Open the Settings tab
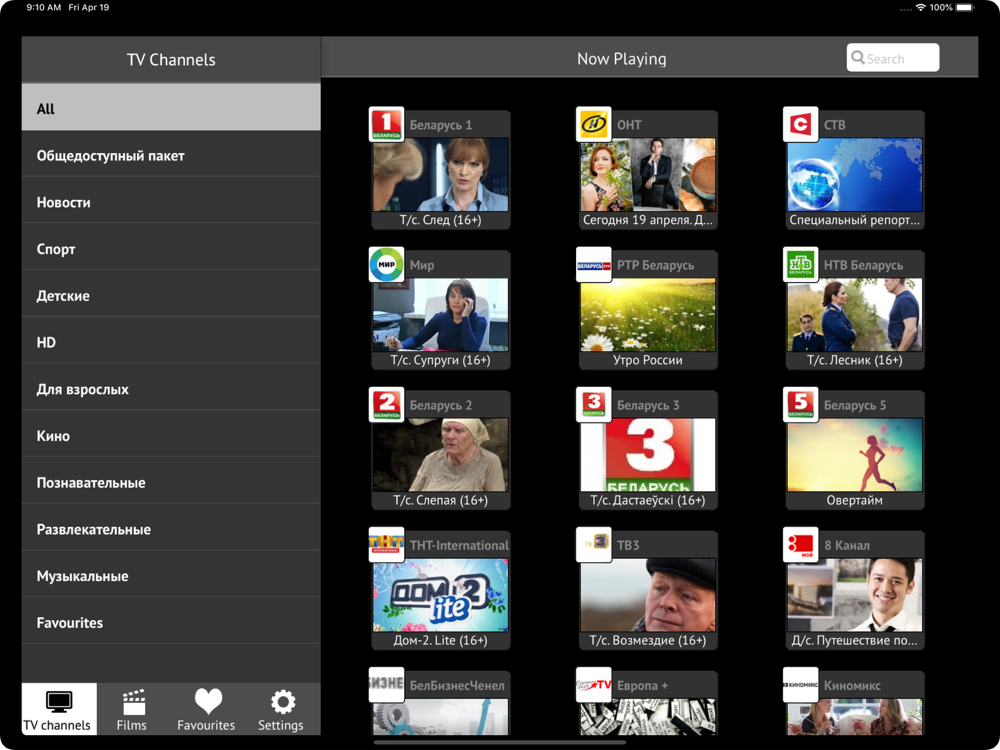The height and width of the screenshot is (750, 1000). pyautogui.click(x=281, y=709)
